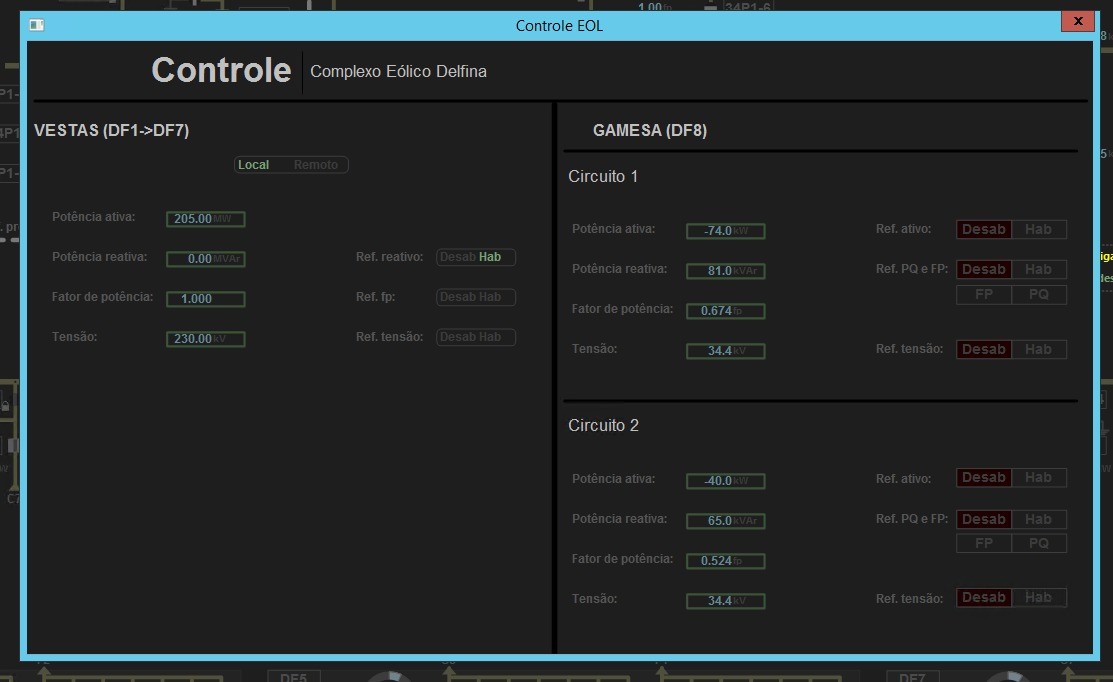The height and width of the screenshot is (682, 1113).
Task: Click the Complexo Eólico Delfina subtitle
Action: coord(398,72)
